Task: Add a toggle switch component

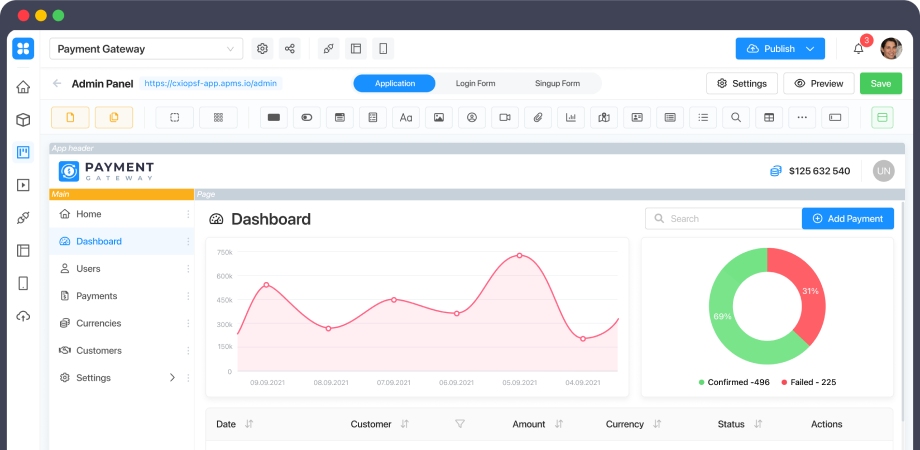Action: 307,117
